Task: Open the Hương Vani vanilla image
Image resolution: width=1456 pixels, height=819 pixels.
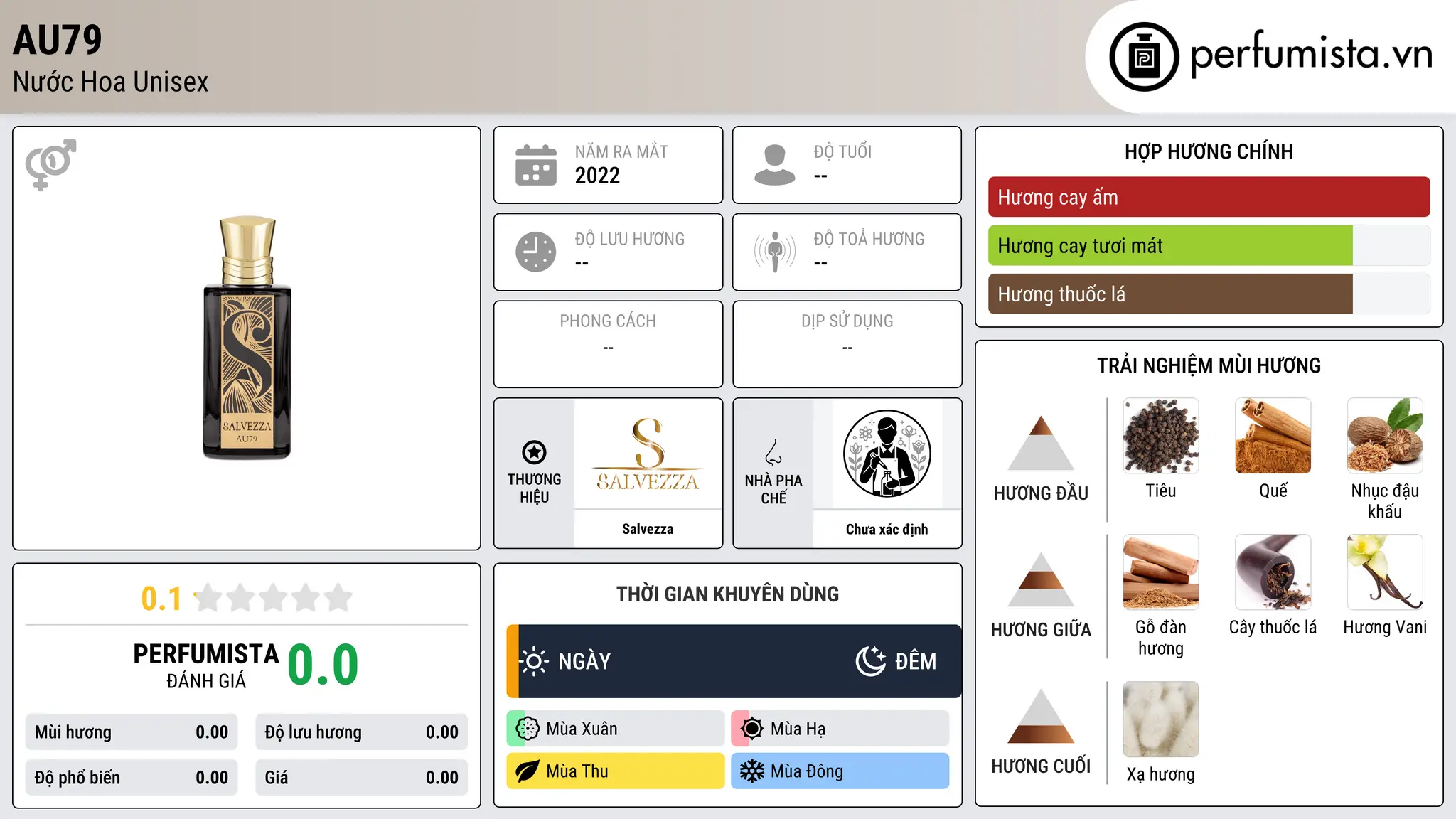Action: (x=1385, y=572)
